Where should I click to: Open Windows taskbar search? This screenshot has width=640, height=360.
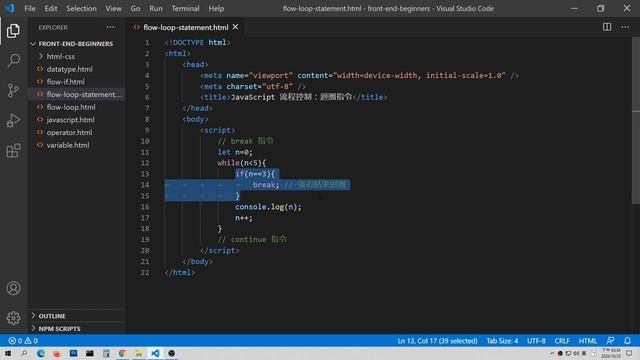(x=24, y=353)
